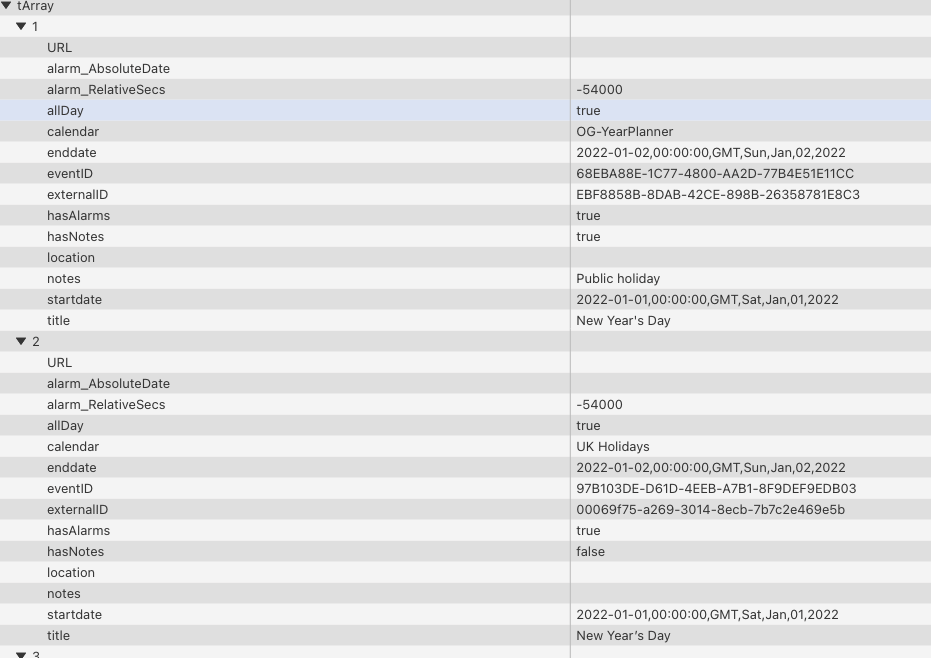This screenshot has height=658, width=931.
Task: Select the URL key under item 2
Action: pyautogui.click(x=59, y=363)
